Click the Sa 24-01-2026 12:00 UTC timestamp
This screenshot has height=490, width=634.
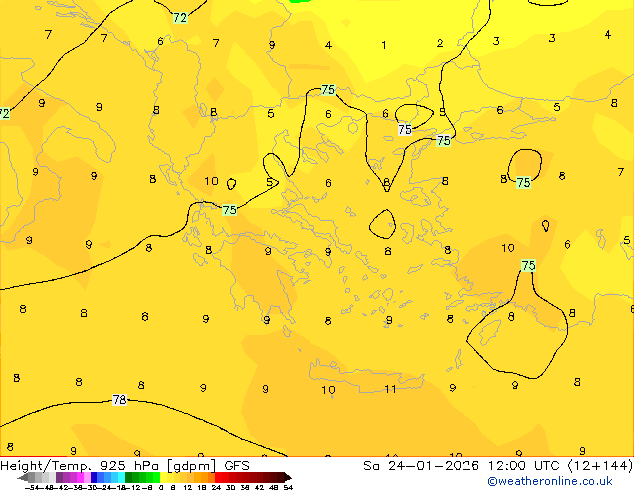pos(498,466)
